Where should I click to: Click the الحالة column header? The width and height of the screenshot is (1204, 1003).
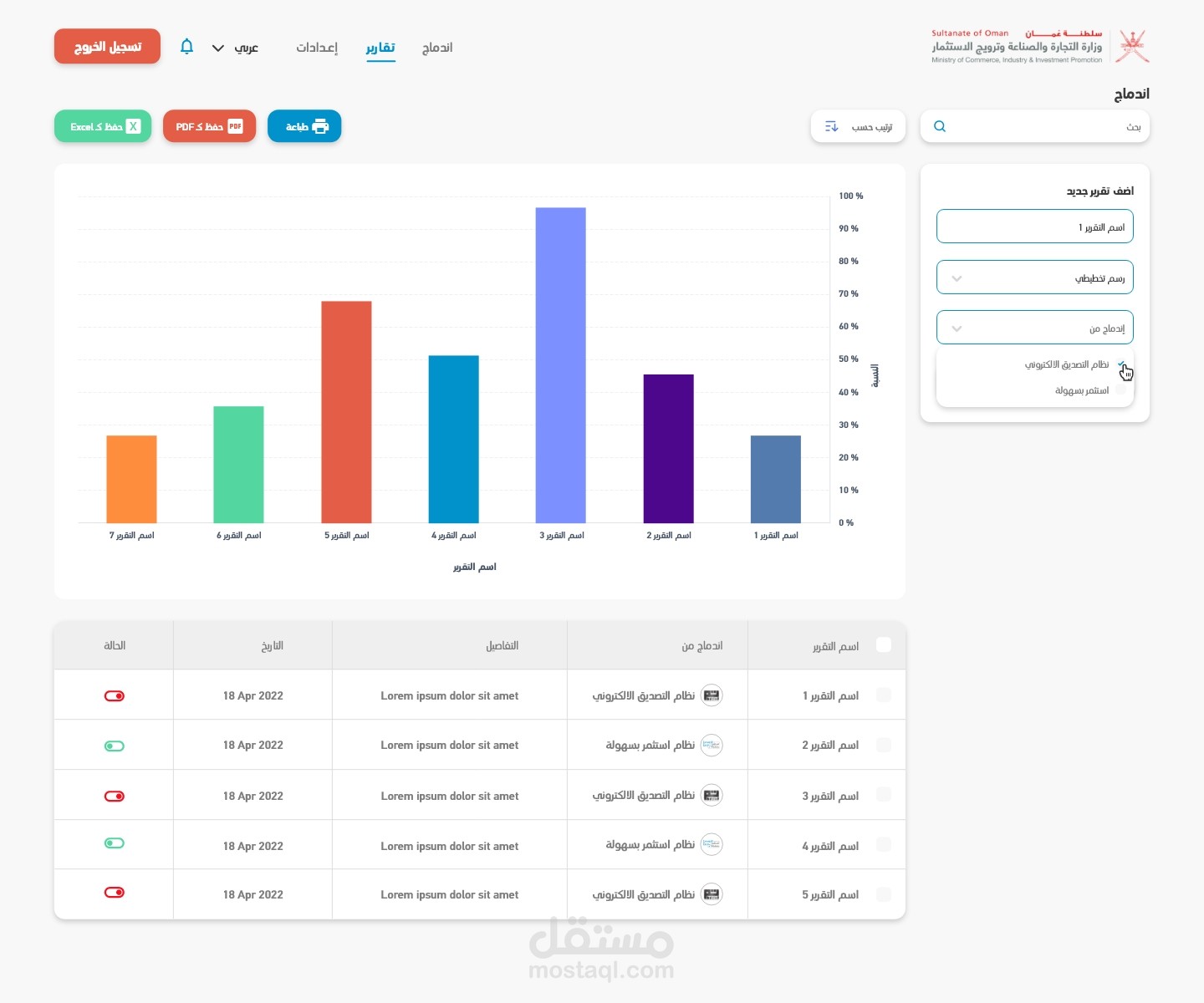click(115, 645)
